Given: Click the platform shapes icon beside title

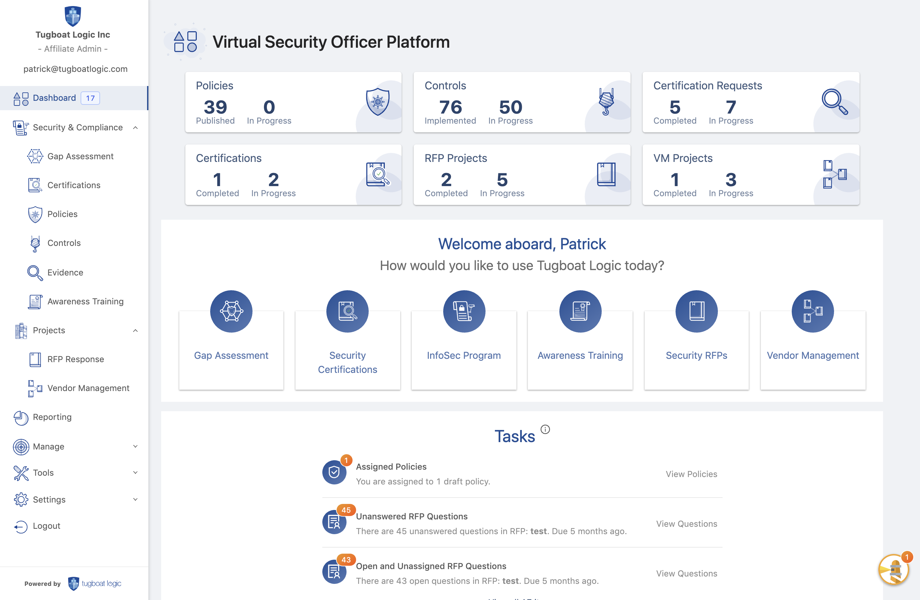Looking at the screenshot, I should click(185, 42).
